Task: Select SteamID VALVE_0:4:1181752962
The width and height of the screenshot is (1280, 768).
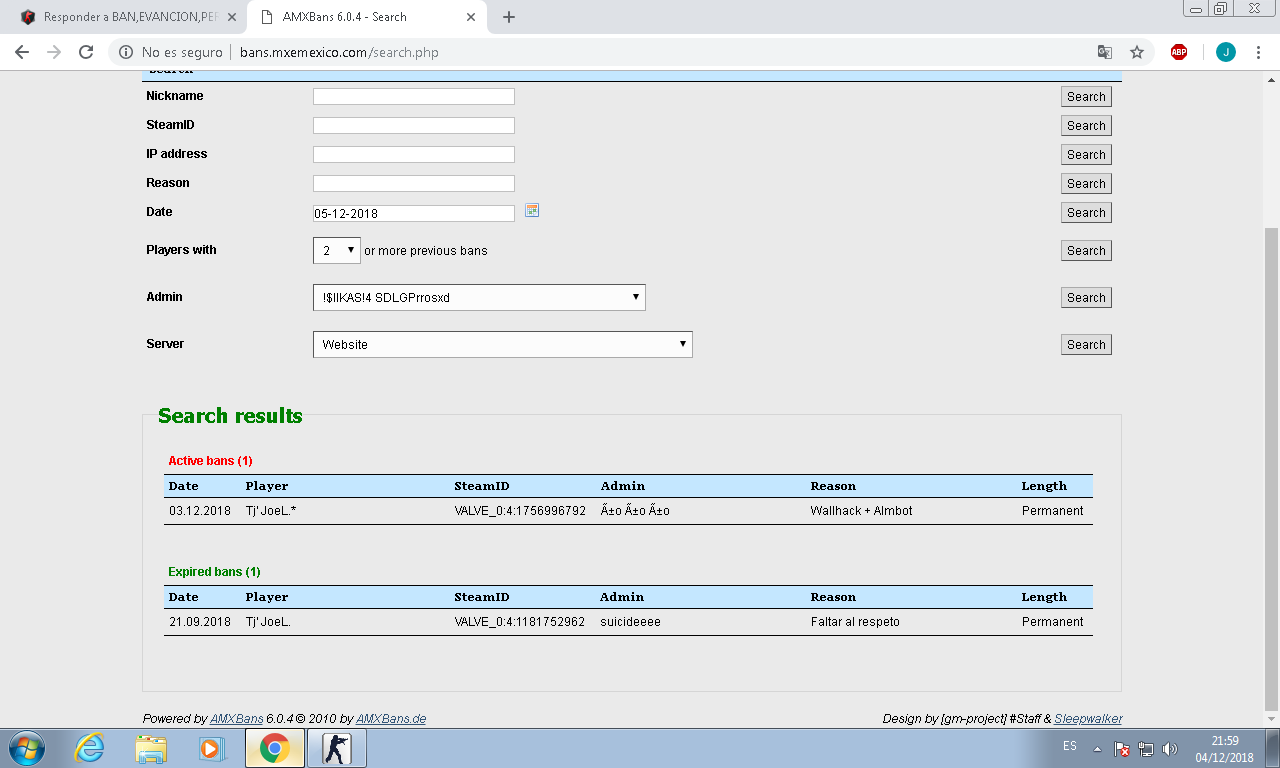Action: pyautogui.click(x=520, y=622)
